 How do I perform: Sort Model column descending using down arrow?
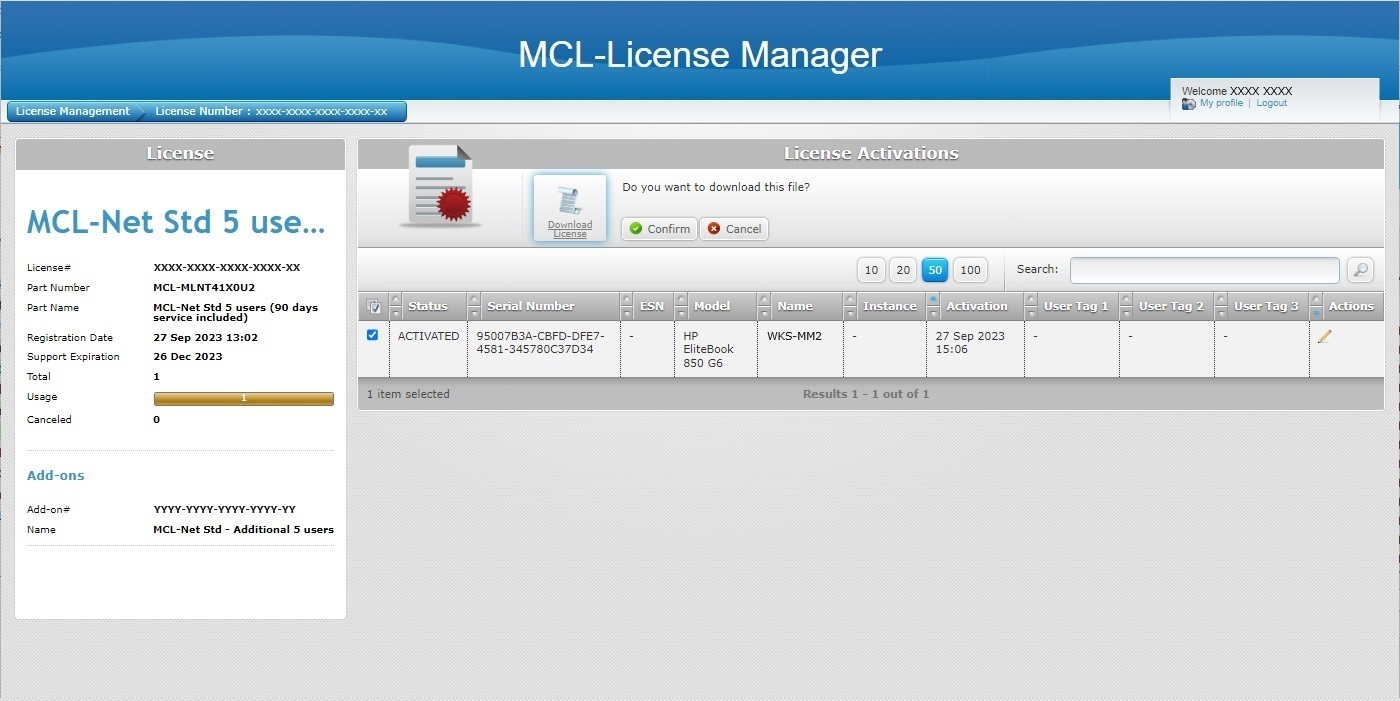681,313
